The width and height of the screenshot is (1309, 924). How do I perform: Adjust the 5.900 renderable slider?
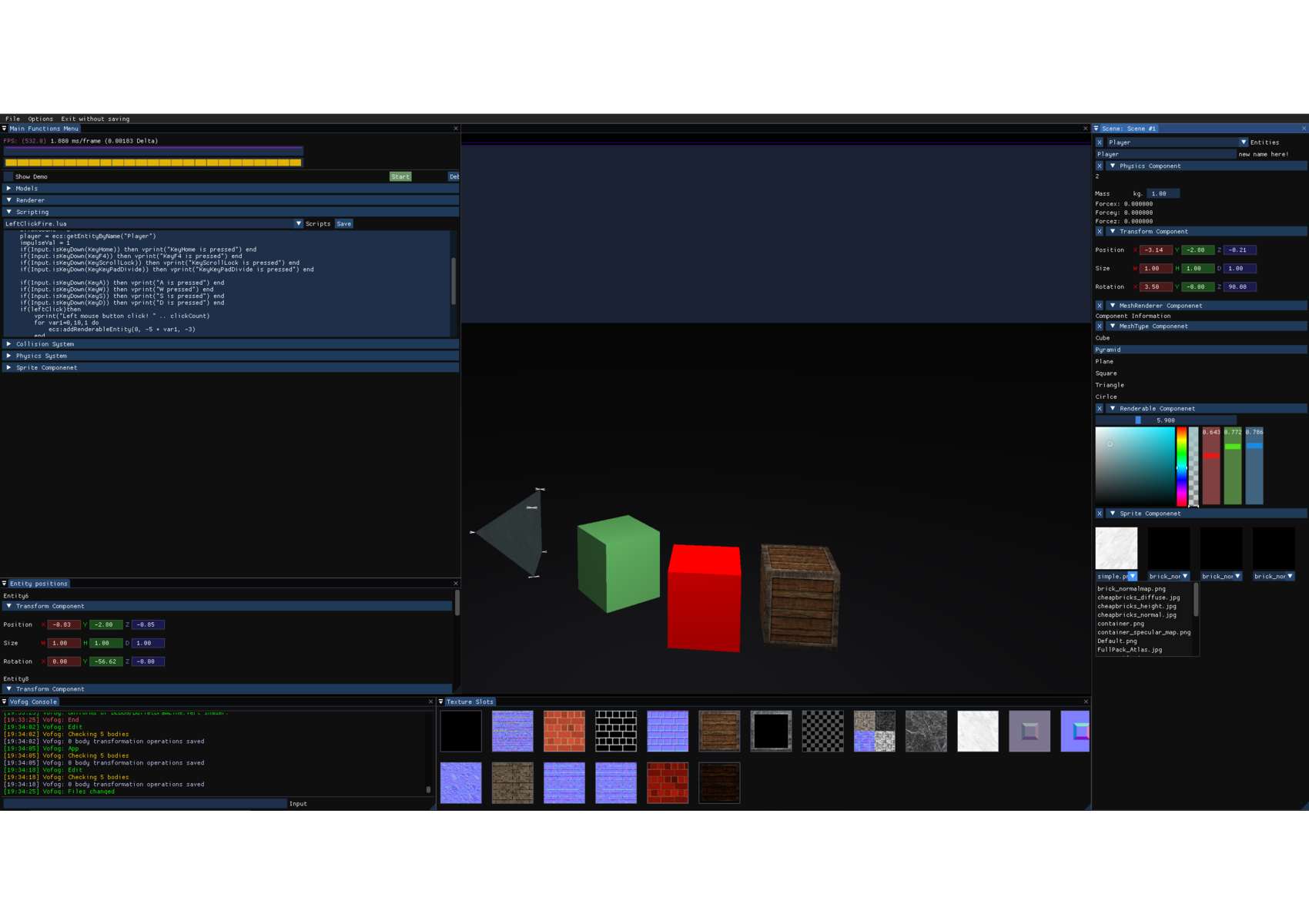(1166, 420)
